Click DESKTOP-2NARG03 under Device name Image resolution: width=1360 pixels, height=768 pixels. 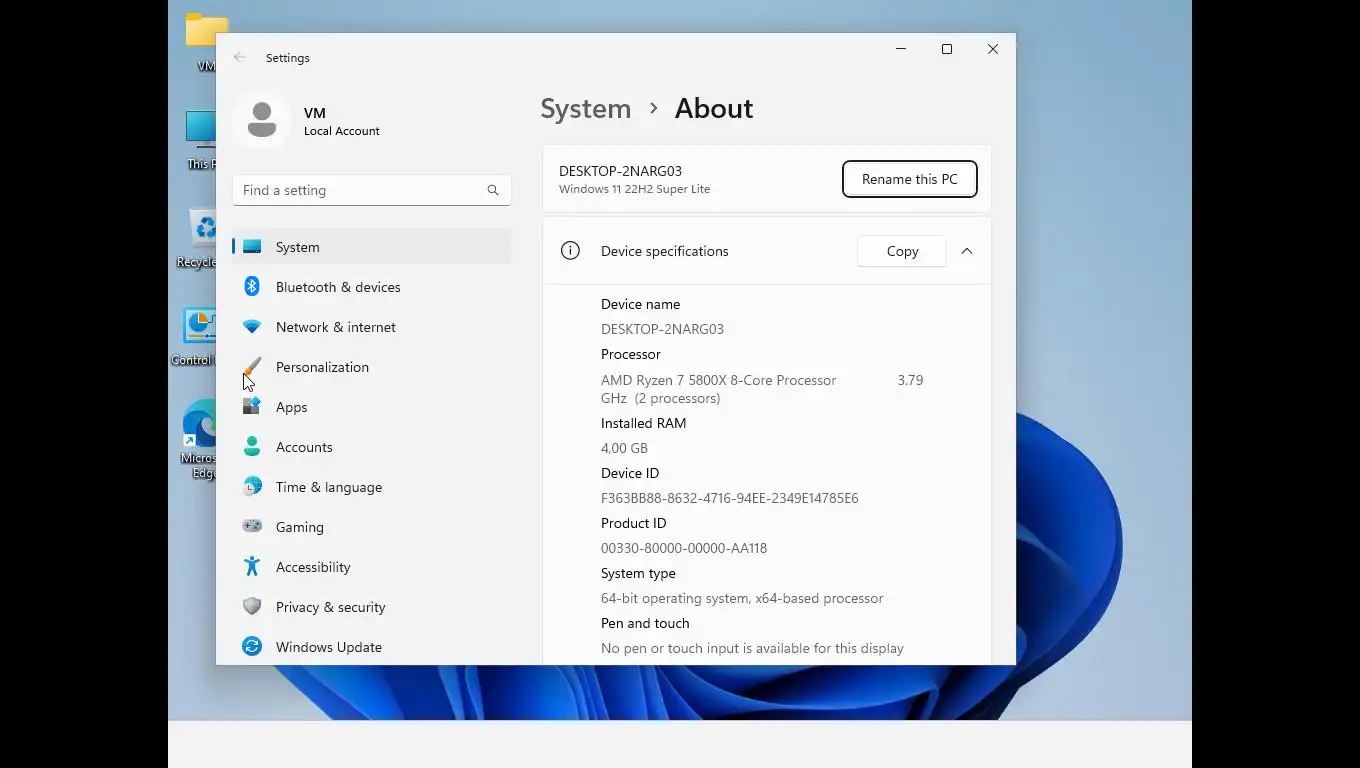[662, 329]
